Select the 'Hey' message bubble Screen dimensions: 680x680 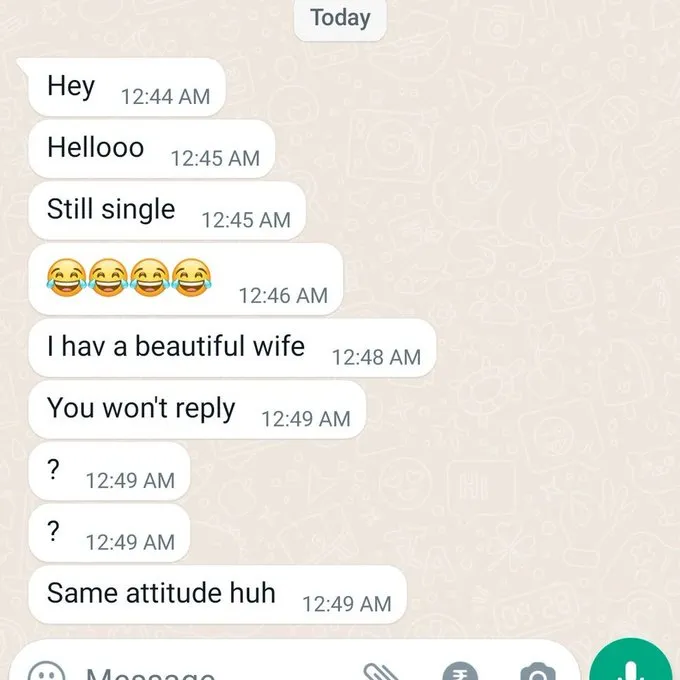127,87
